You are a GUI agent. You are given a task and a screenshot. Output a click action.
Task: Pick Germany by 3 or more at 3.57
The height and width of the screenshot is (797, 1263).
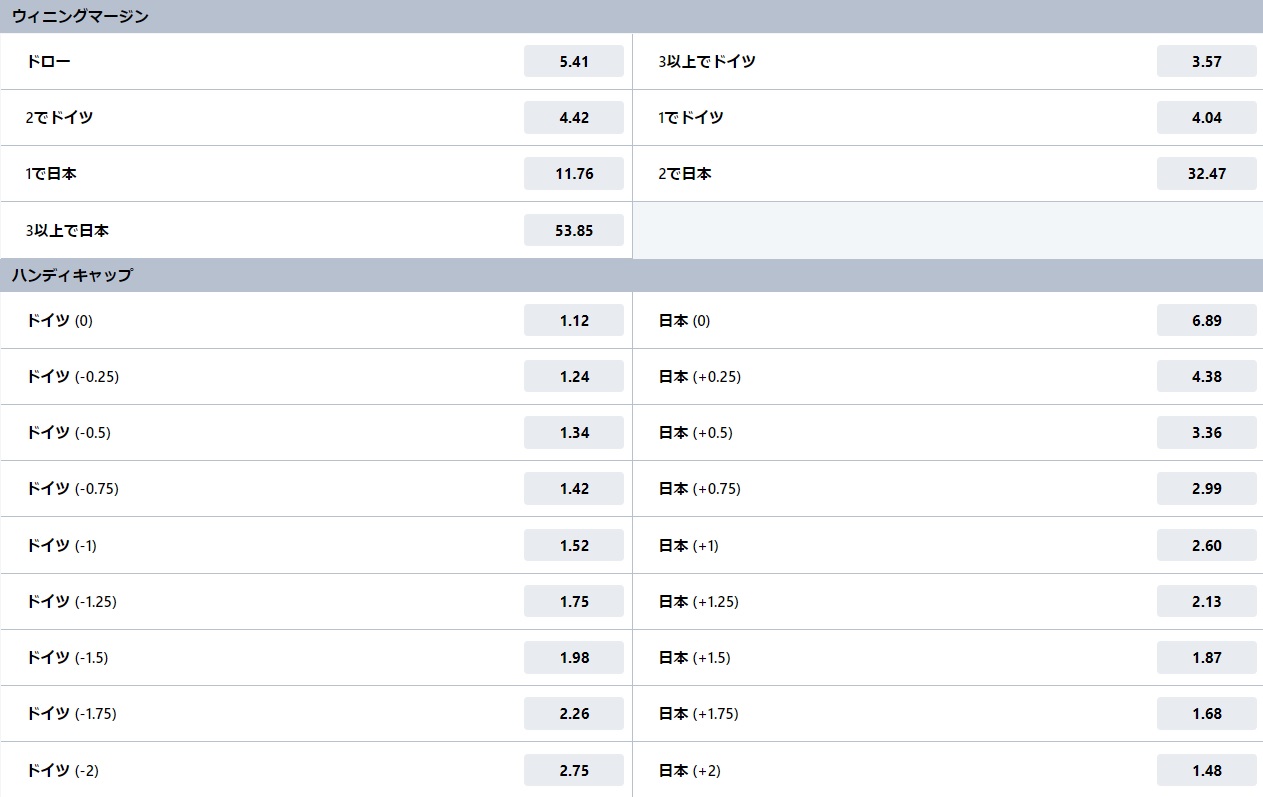coord(1207,61)
